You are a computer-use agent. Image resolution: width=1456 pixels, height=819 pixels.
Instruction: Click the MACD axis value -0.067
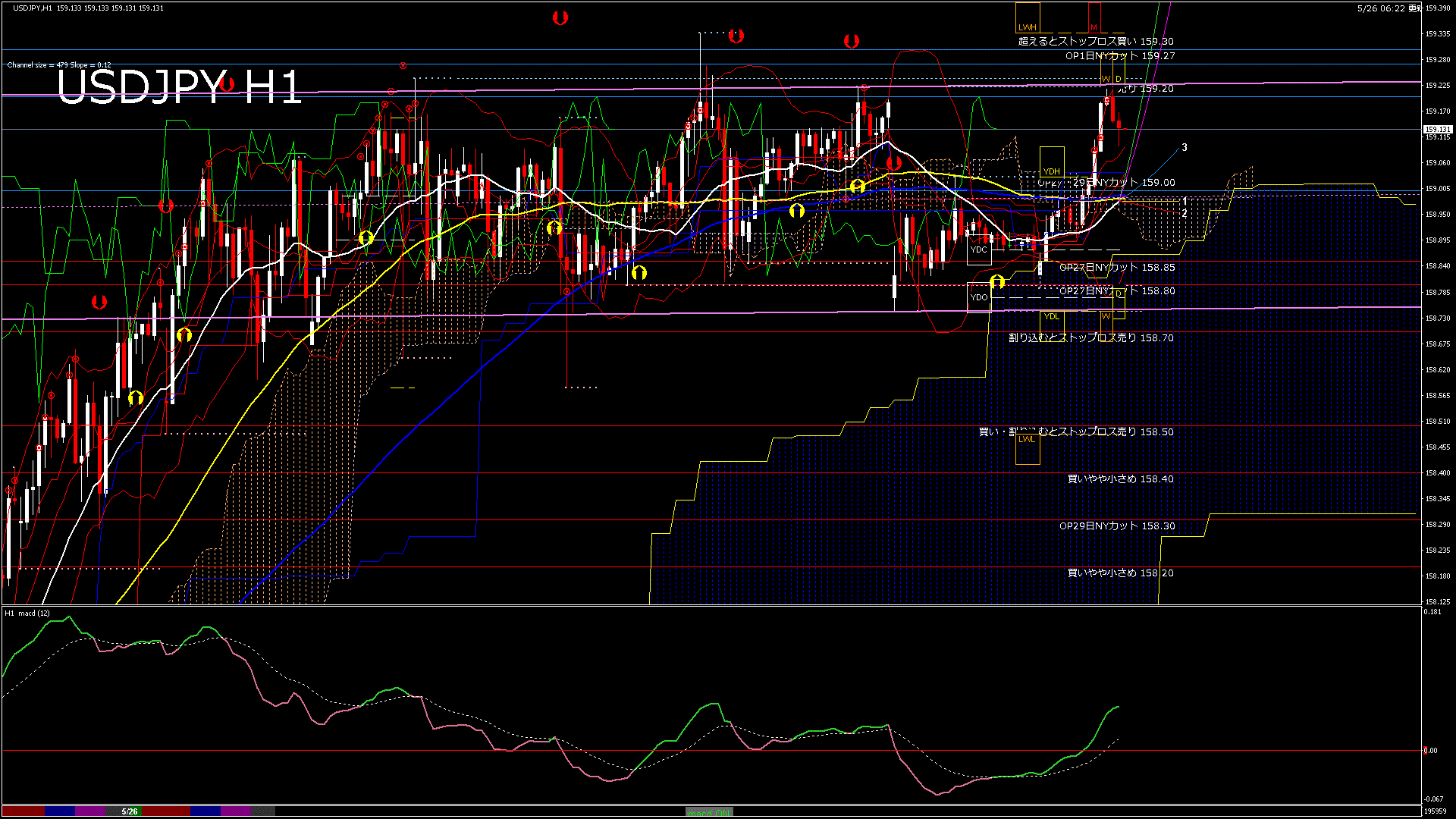pos(1433,799)
